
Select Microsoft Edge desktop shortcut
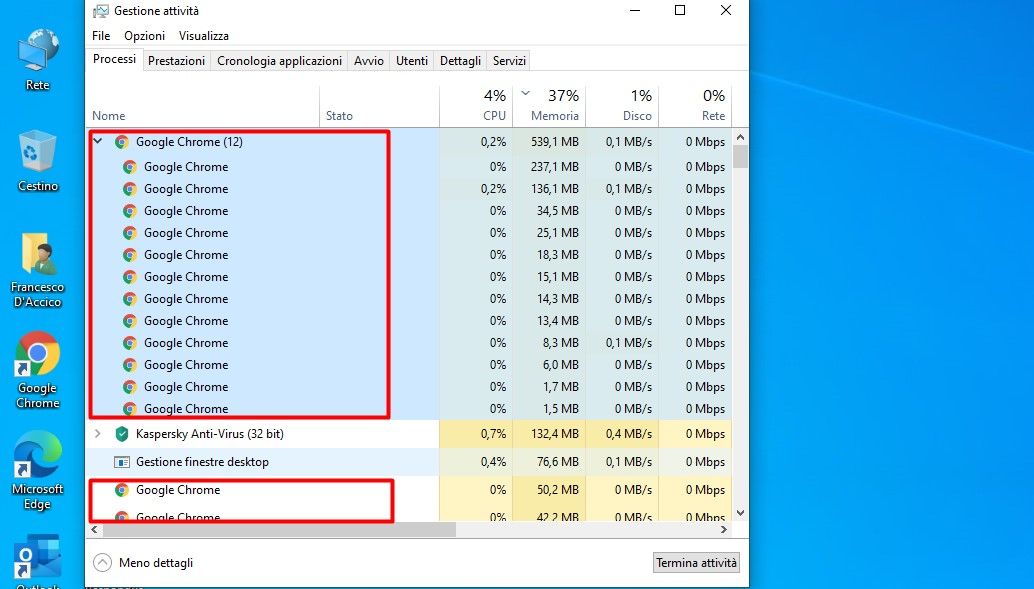pos(38,472)
